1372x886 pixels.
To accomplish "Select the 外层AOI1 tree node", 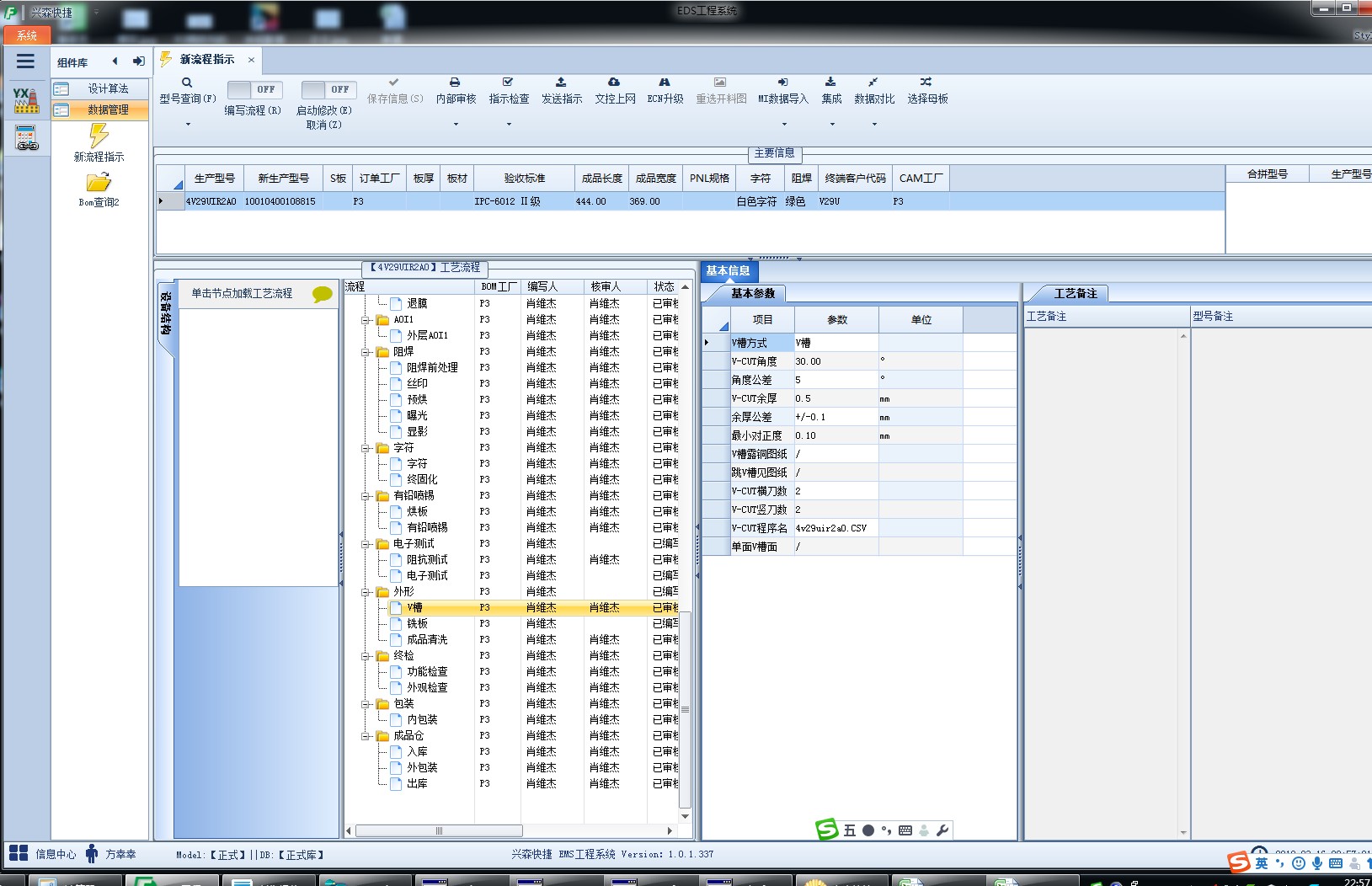I will click(x=427, y=336).
